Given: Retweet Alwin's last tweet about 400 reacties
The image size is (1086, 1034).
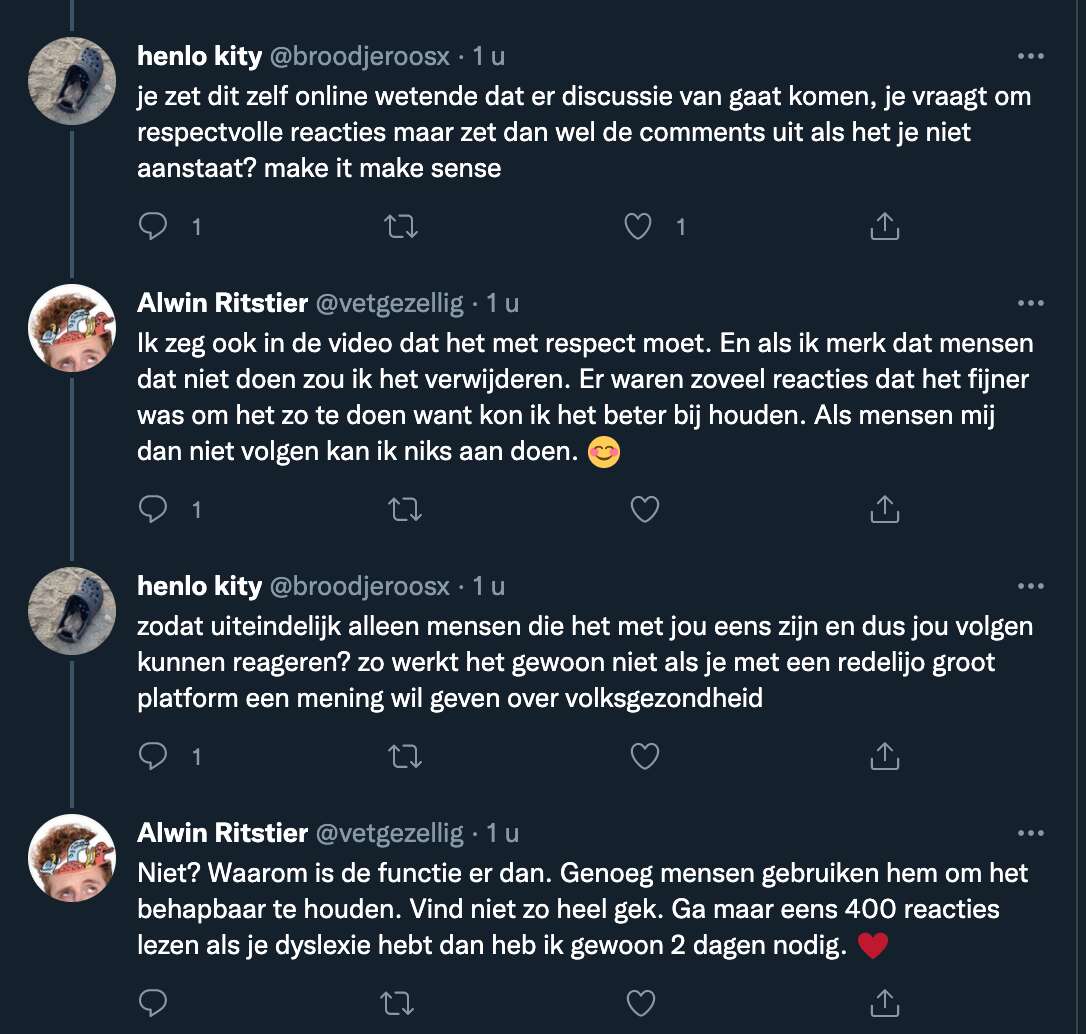Looking at the screenshot, I should point(398,1003).
